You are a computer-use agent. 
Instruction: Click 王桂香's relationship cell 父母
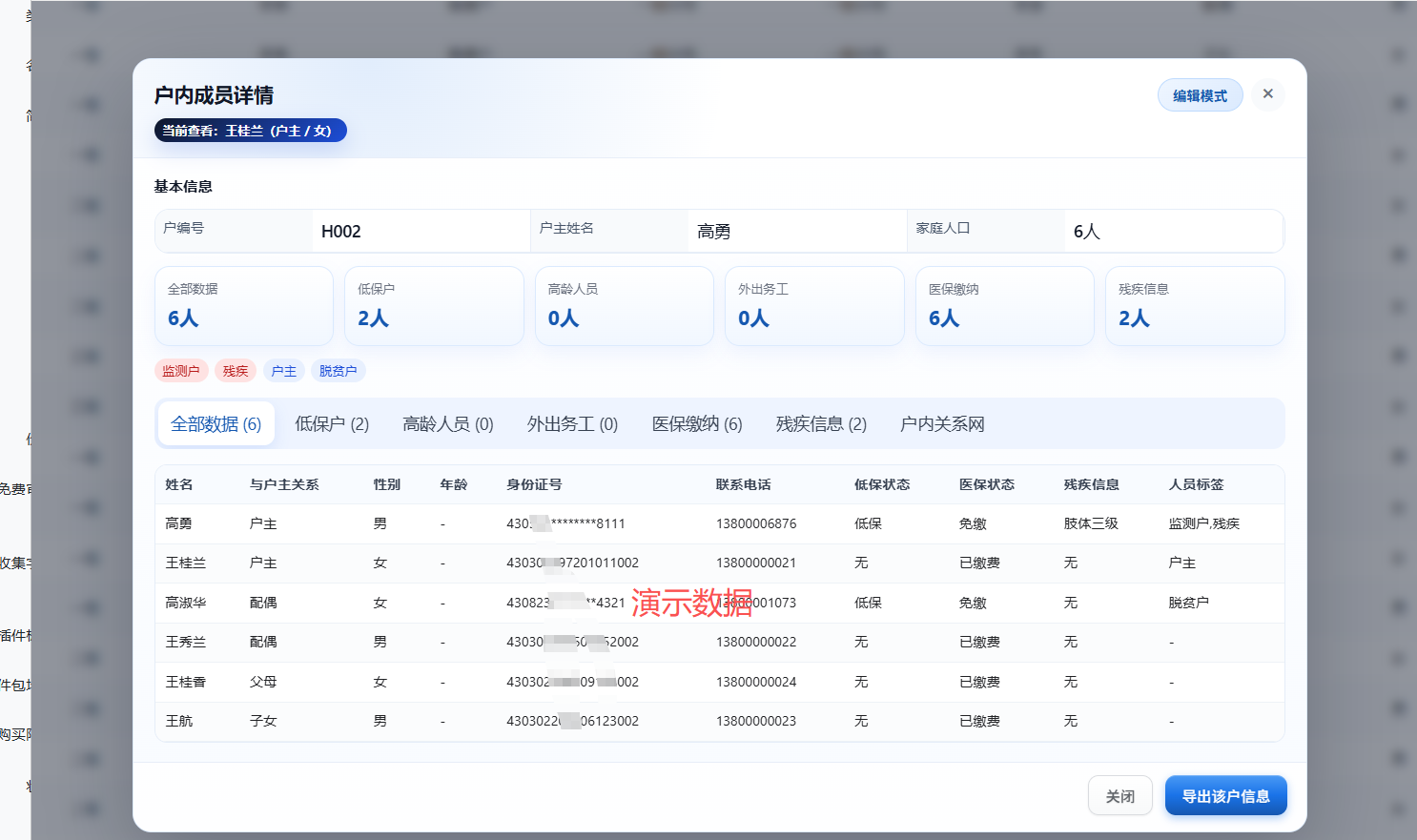point(263,682)
